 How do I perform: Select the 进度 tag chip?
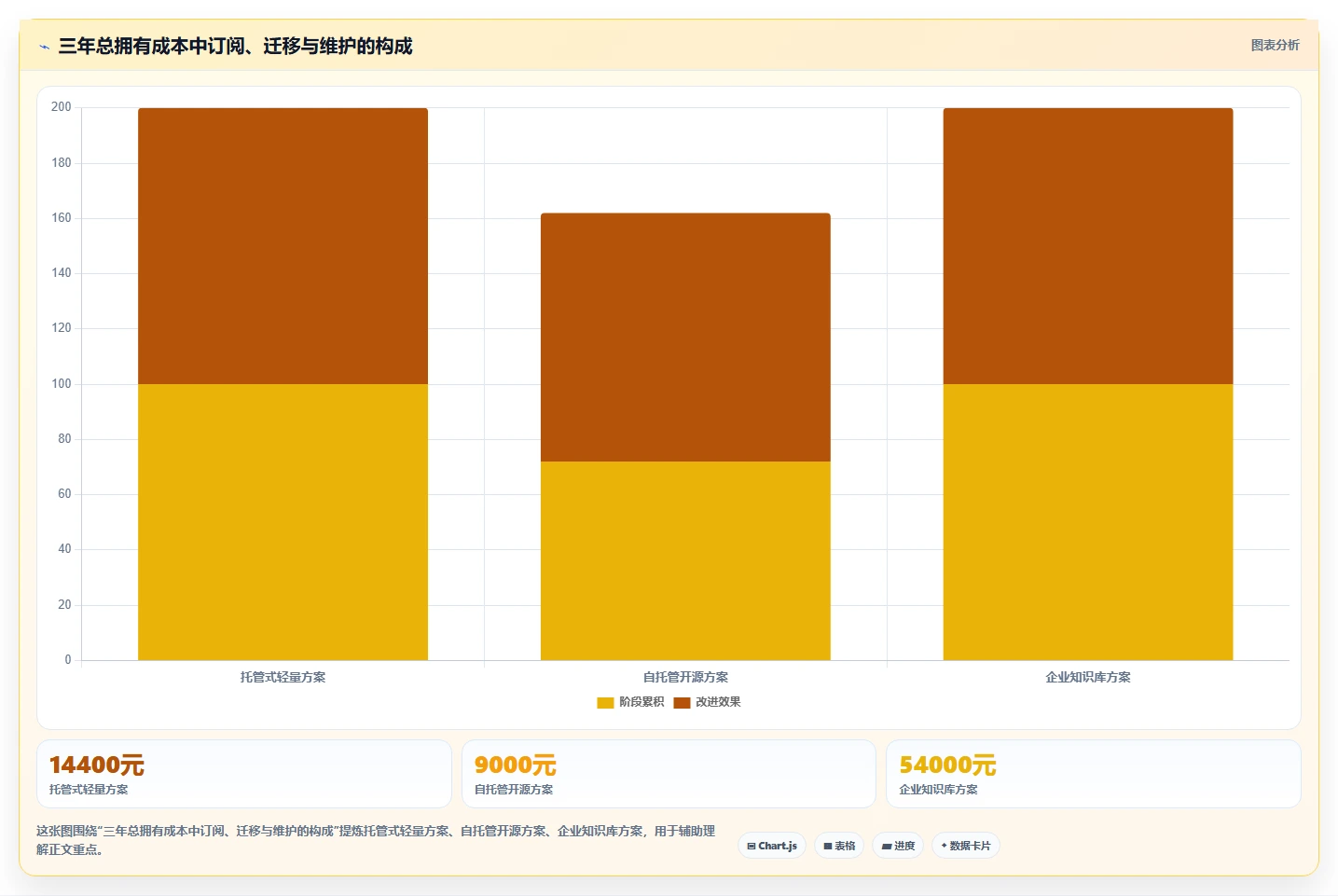898,846
